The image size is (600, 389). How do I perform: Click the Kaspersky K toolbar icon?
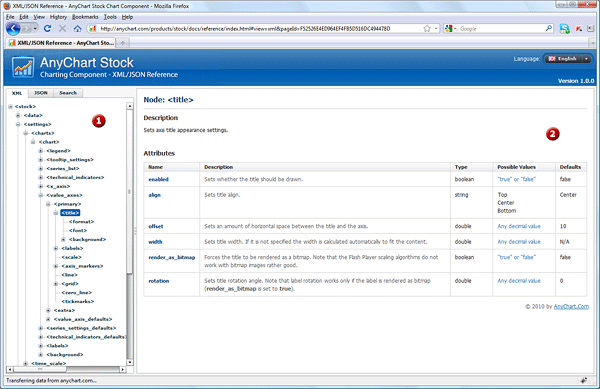tap(579, 29)
